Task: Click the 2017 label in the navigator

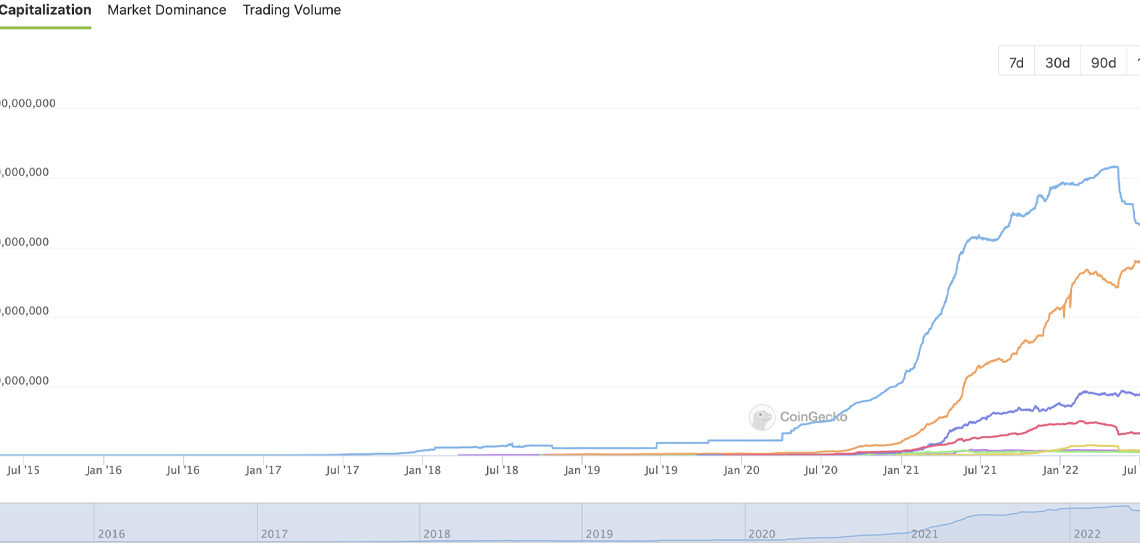Action: (274, 534)
